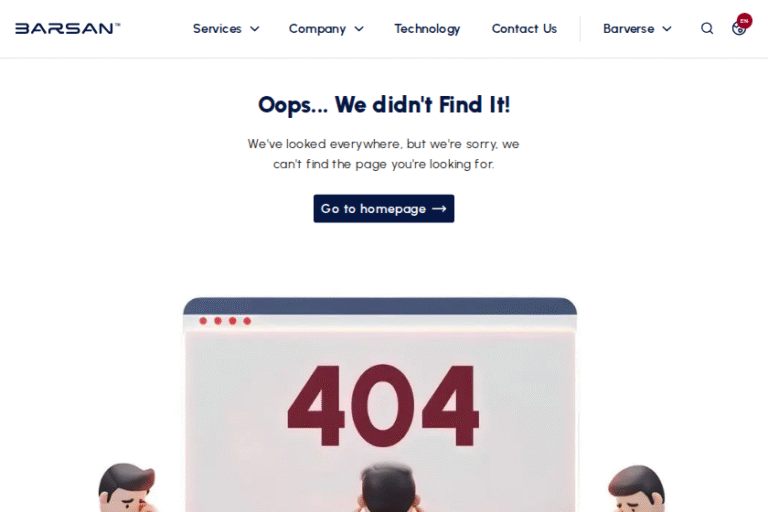Click the center character's head
This screenshot has height=512, width=768.
388,488
